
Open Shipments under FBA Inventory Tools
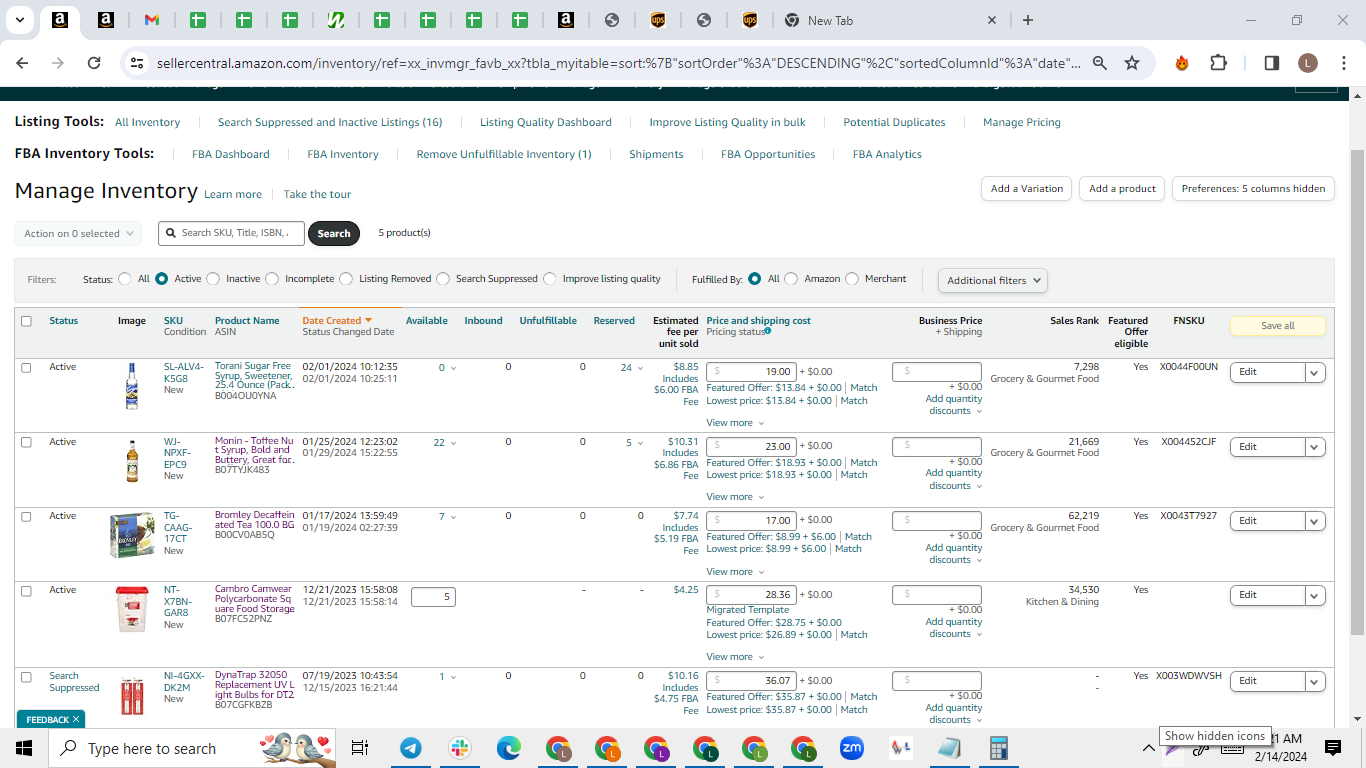coord(656,154)
